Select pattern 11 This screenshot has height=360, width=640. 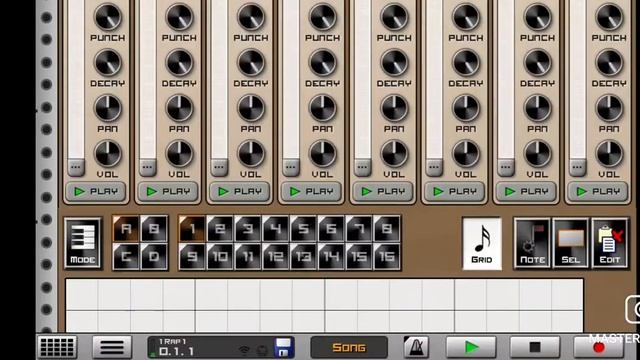[x=248, y=257]
